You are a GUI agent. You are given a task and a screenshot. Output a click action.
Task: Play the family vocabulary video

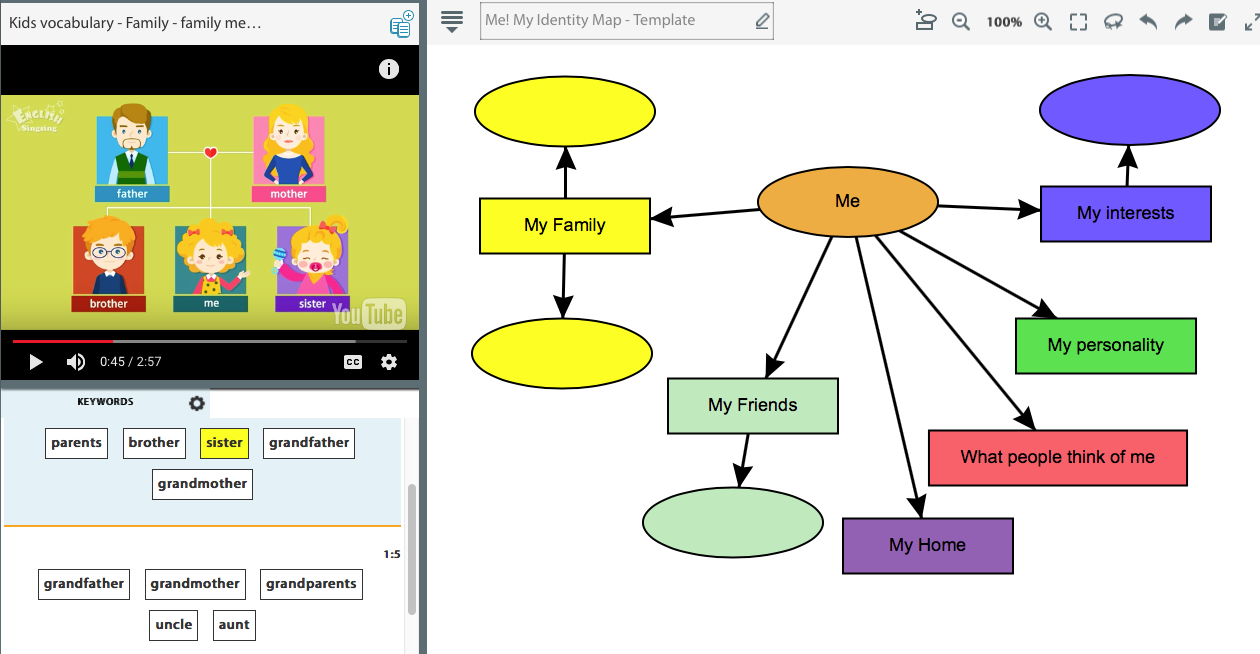click(x=36, y=362)
